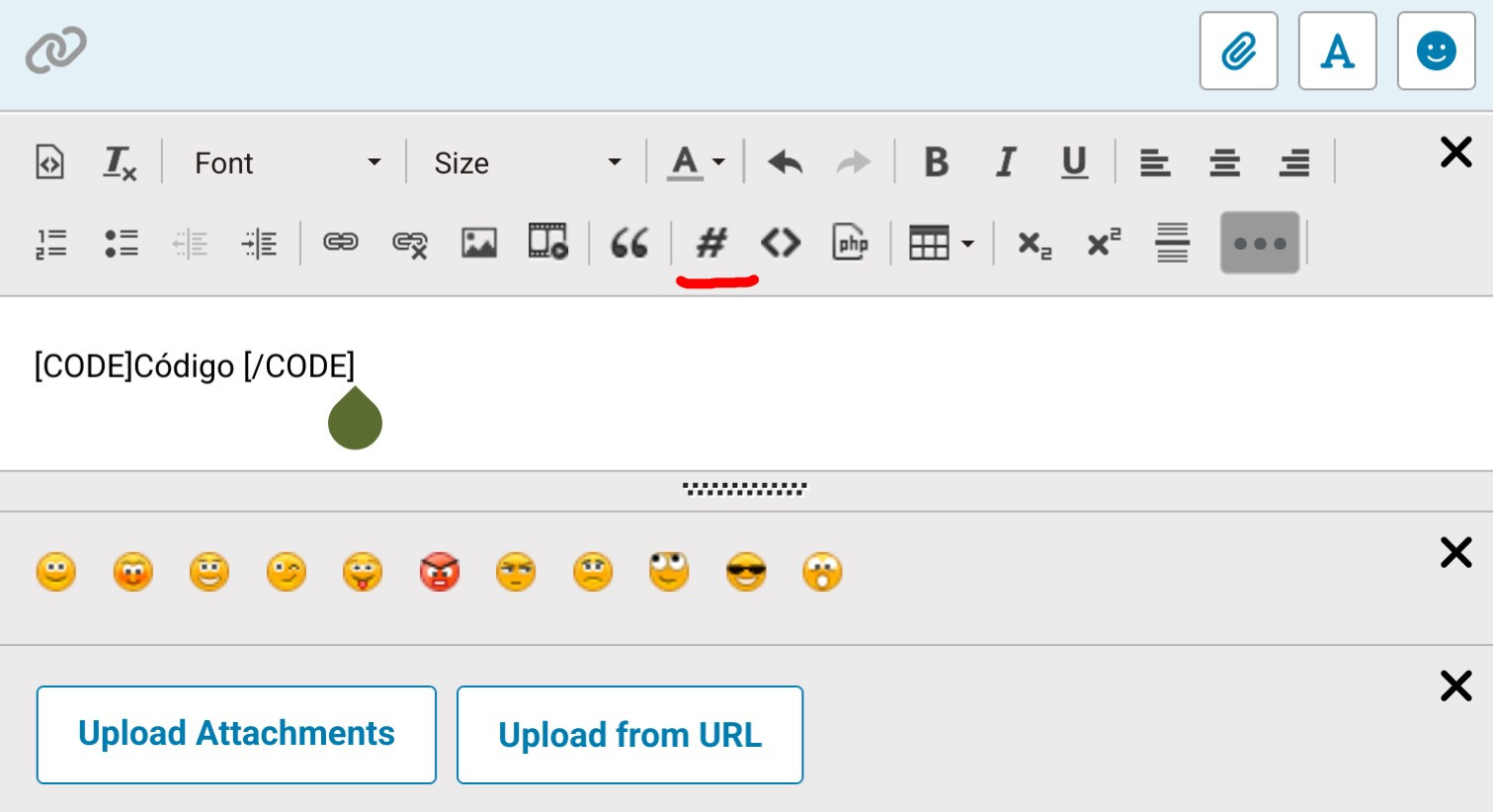
Task: Open the attachment paperclip button
Action: tap(1238, 51)
